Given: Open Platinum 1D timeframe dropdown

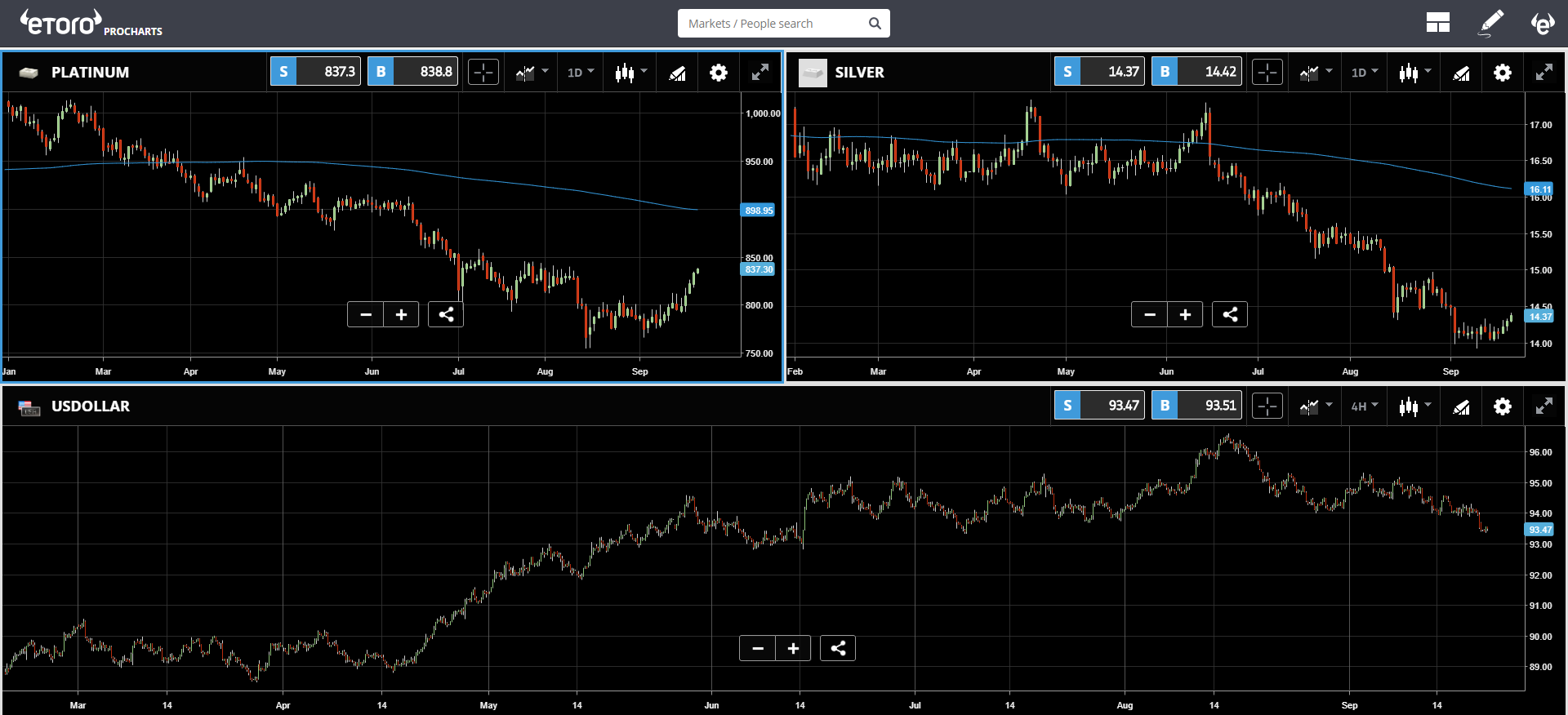Looking at the screenshot, I should [581, 73].
